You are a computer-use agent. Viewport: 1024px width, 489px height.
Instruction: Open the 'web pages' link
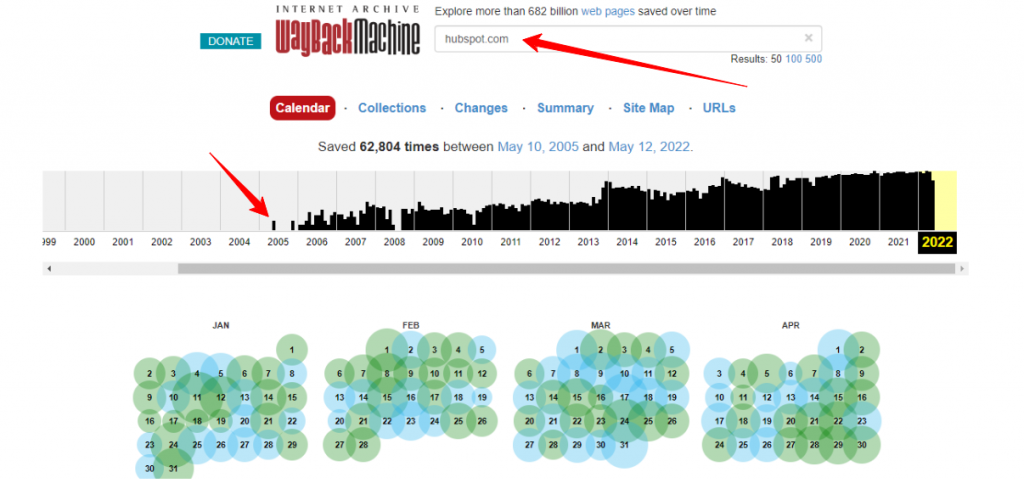click(x=608, y=11)
